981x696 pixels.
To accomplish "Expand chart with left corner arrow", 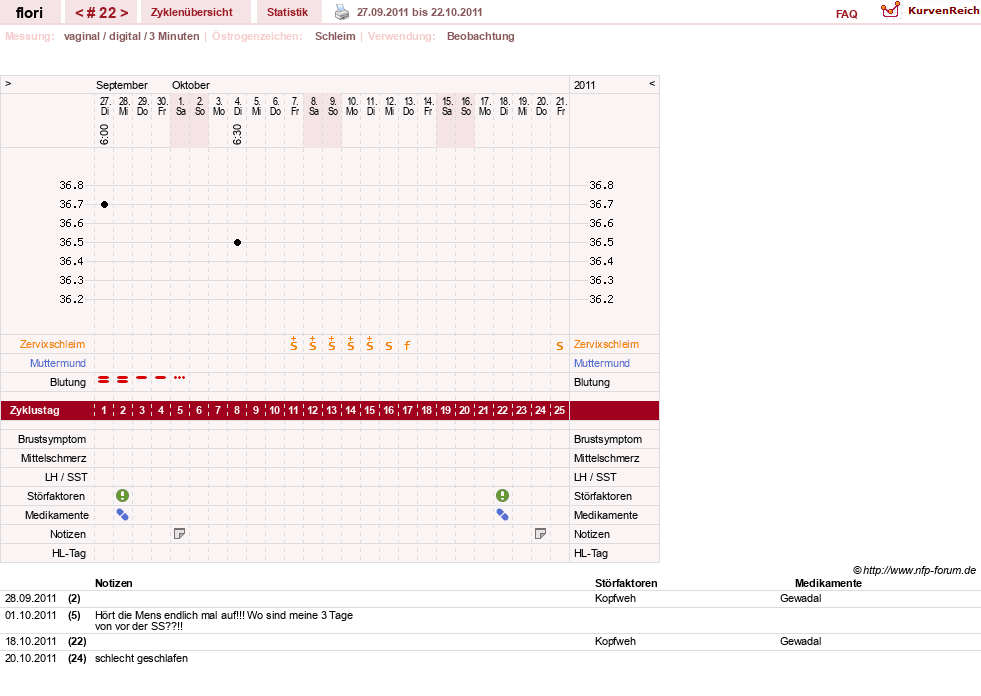I will 8,83.
